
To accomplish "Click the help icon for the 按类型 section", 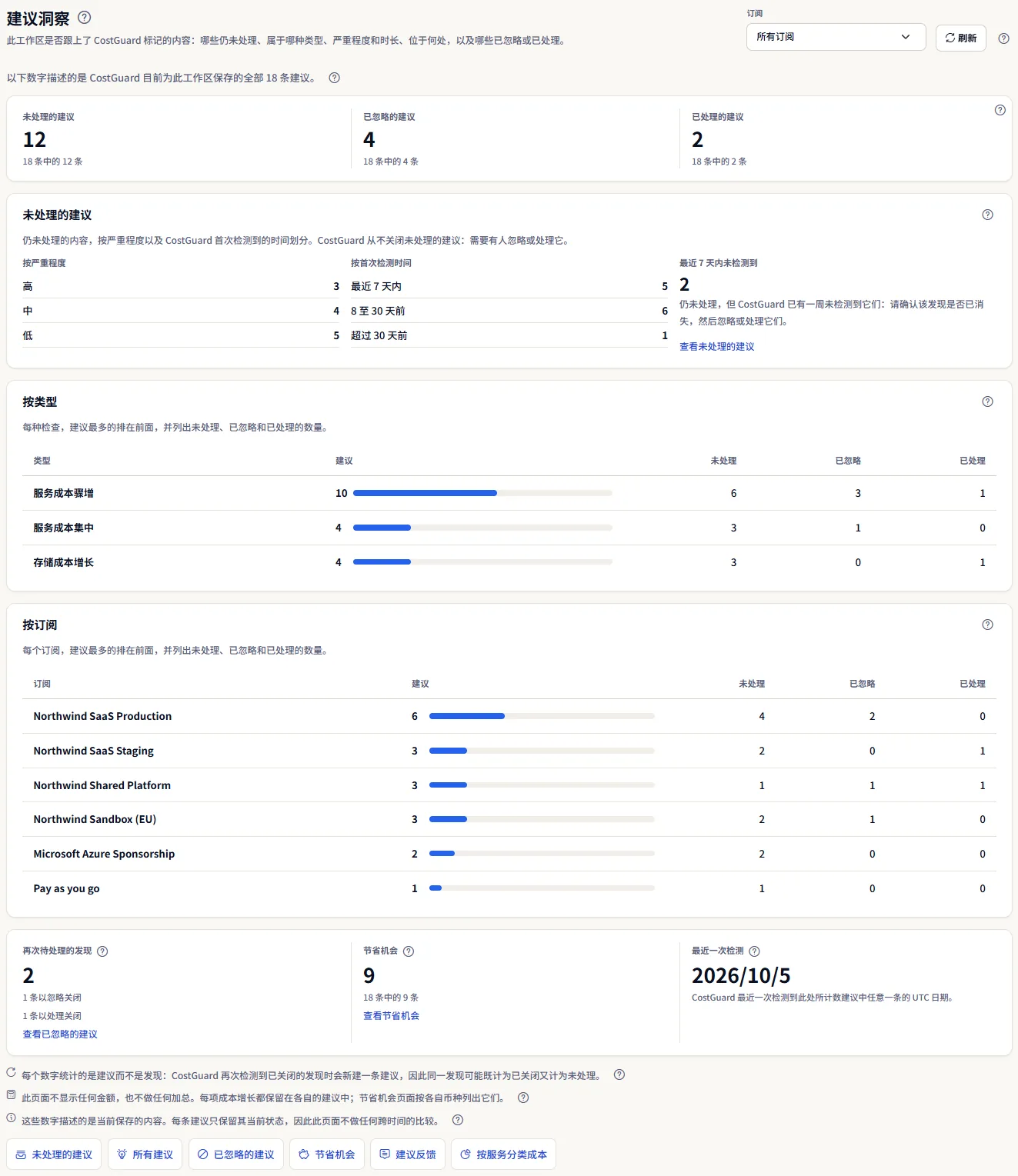I will tap(988, 401).
